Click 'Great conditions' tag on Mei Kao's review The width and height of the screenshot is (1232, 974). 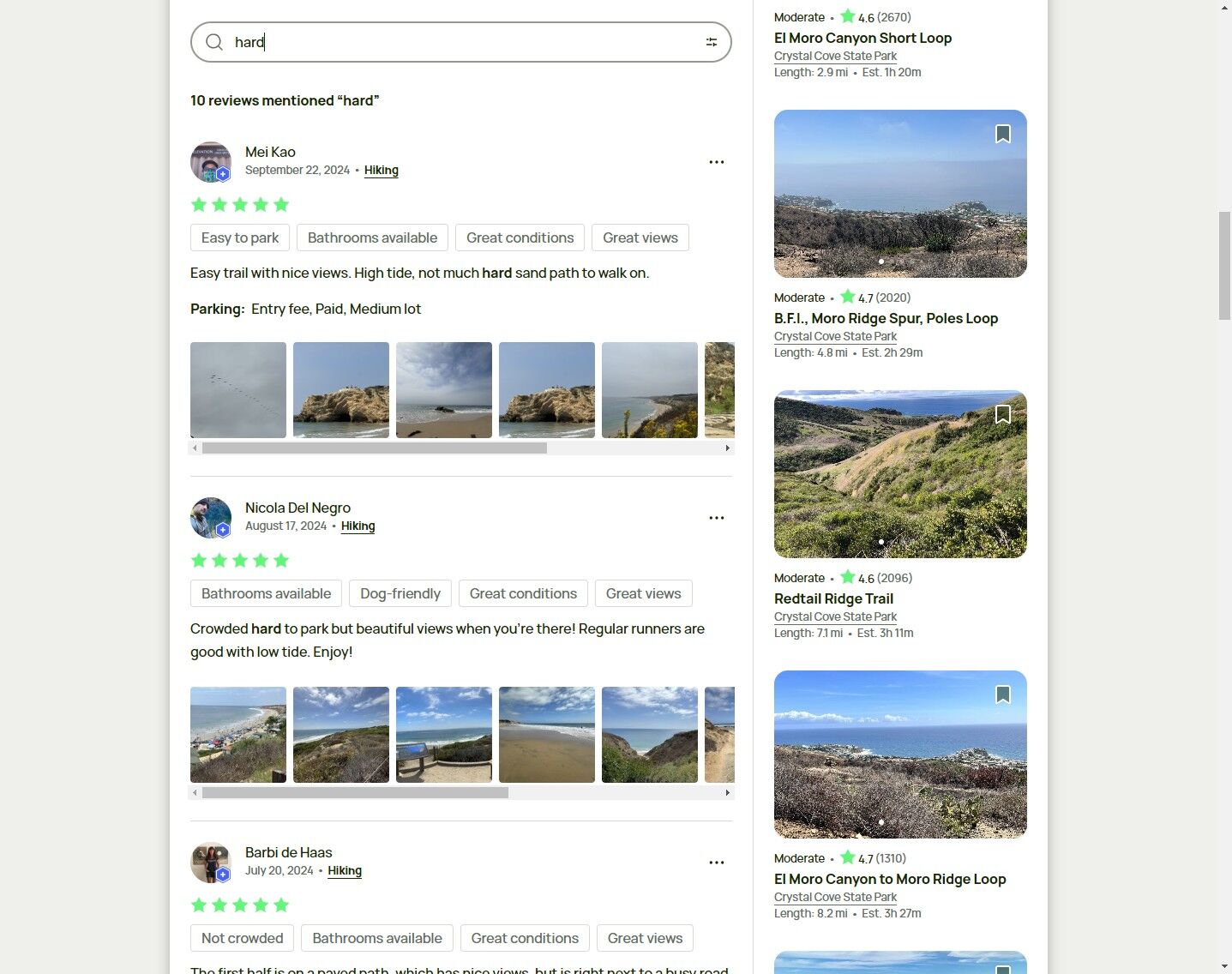[x=520, y=237]
